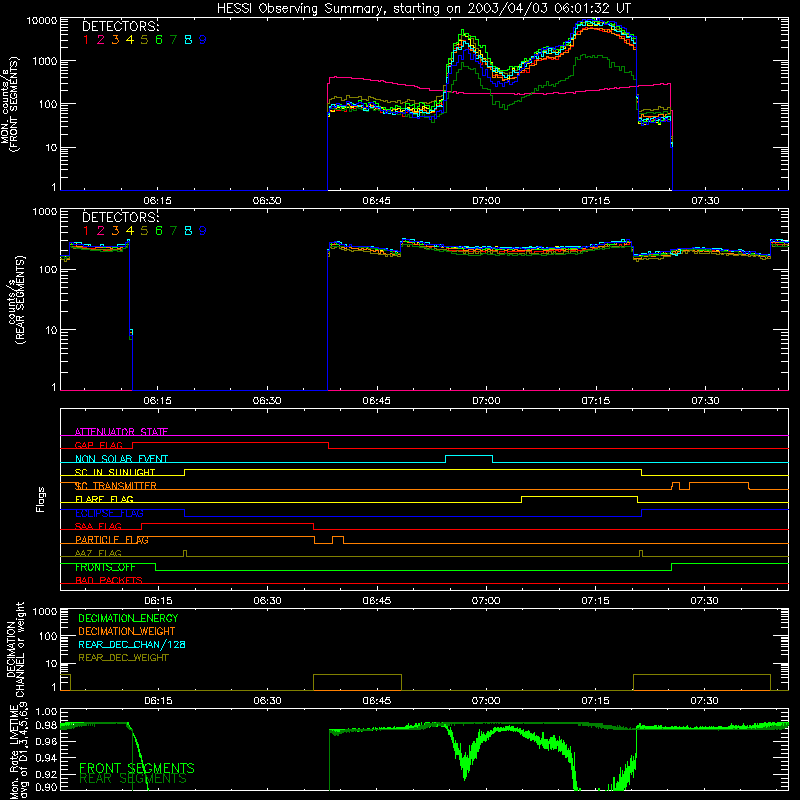Select detector 7 legend number in rear segments plot
This screenshot has height=800, width=800.
[x=173, y=231]
